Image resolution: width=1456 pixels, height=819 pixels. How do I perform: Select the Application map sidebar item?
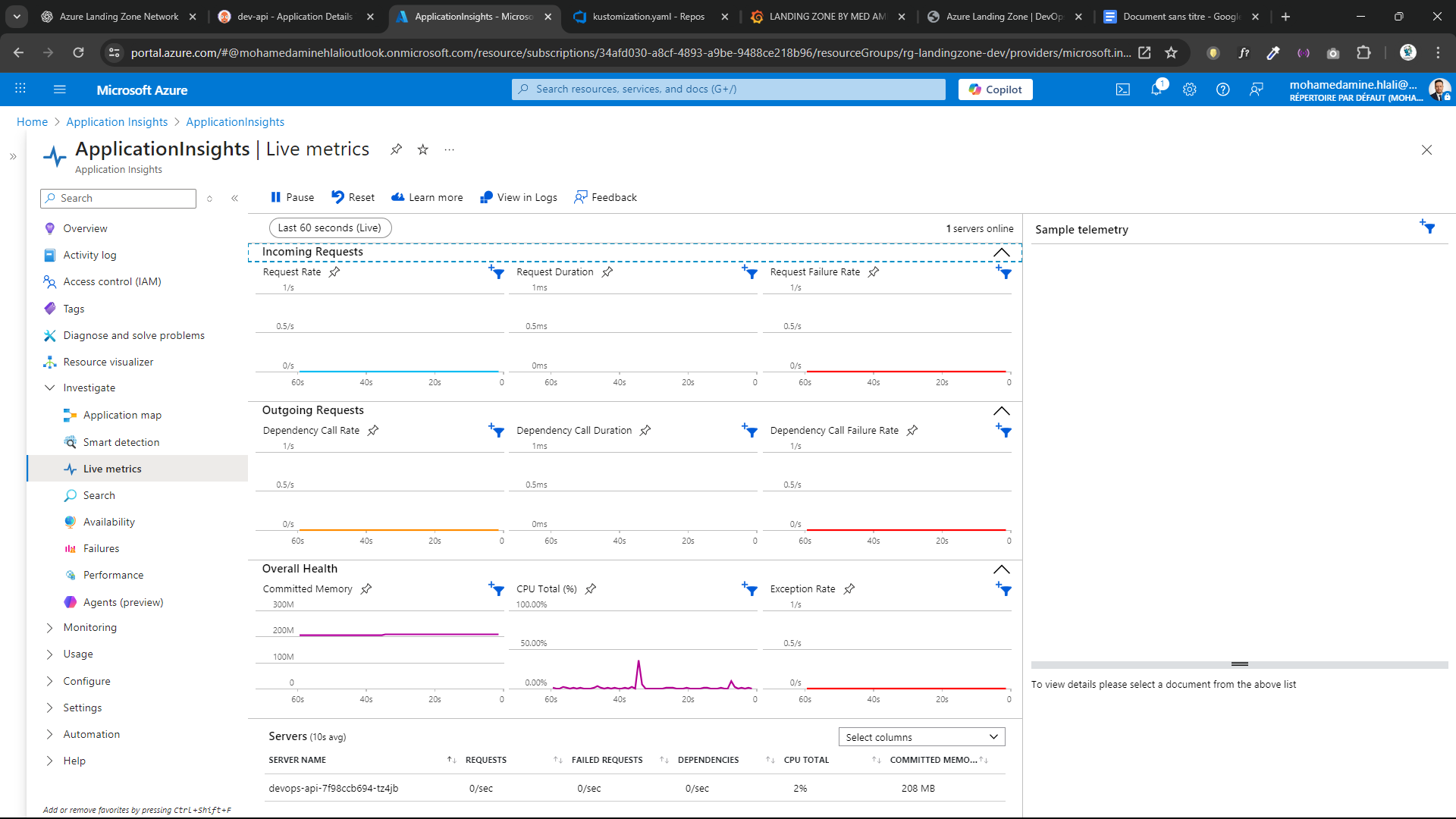(x=122, y=415)
